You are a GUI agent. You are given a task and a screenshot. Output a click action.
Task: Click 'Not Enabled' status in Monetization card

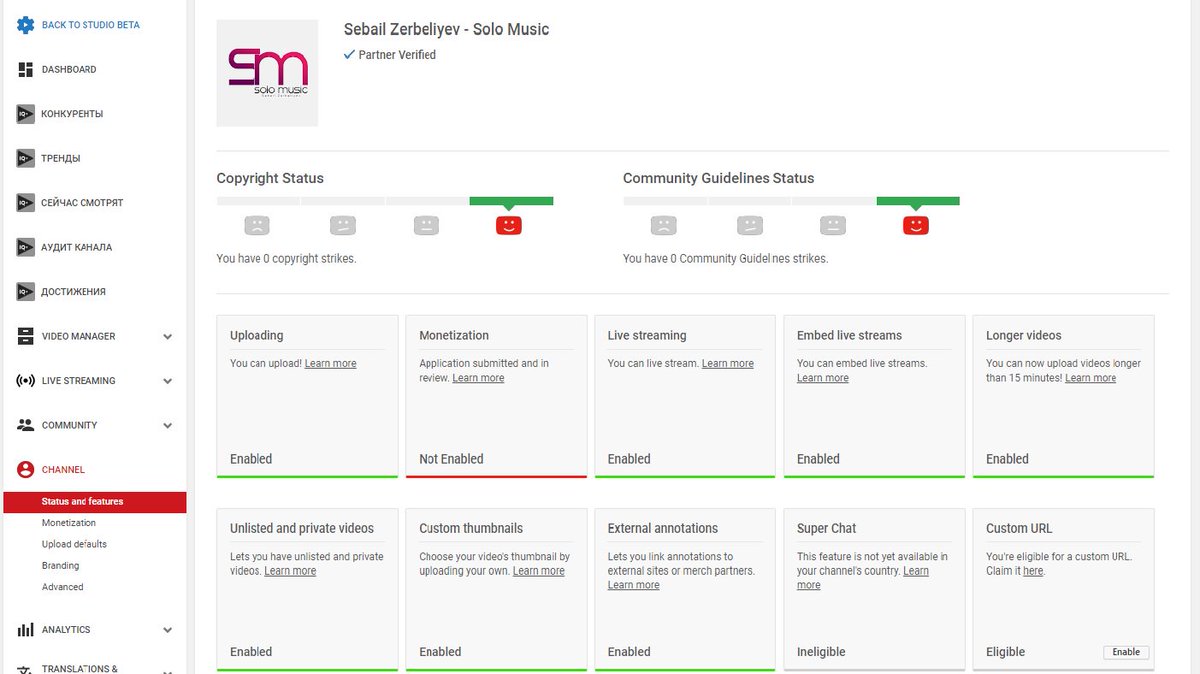point(451,459)
